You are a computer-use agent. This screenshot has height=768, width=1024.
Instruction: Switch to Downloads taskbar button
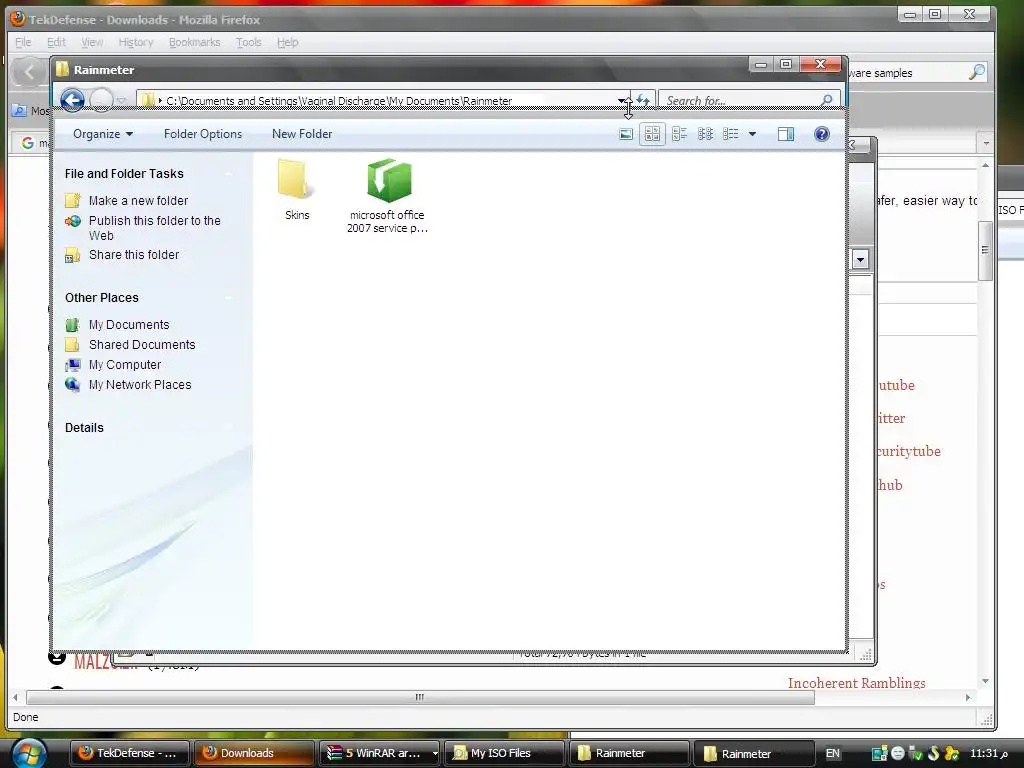click(254, 753)
